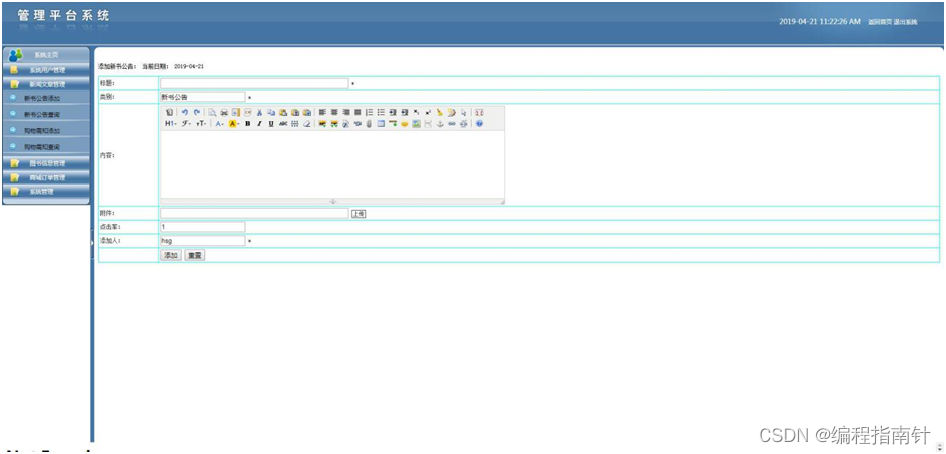Click the broom clear-HTML icon
Image resolution: width=946 pixels, height=454 pixels.
click(440, 112)
